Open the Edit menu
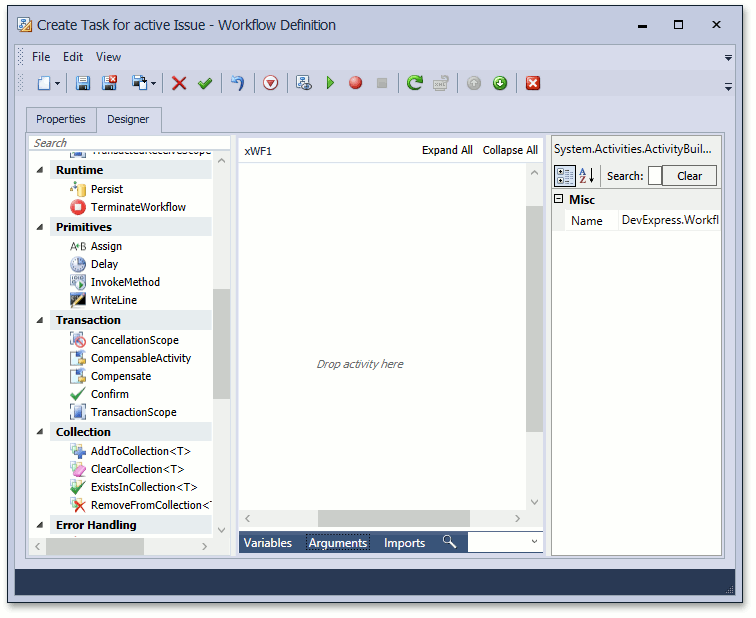 [73, 57]
